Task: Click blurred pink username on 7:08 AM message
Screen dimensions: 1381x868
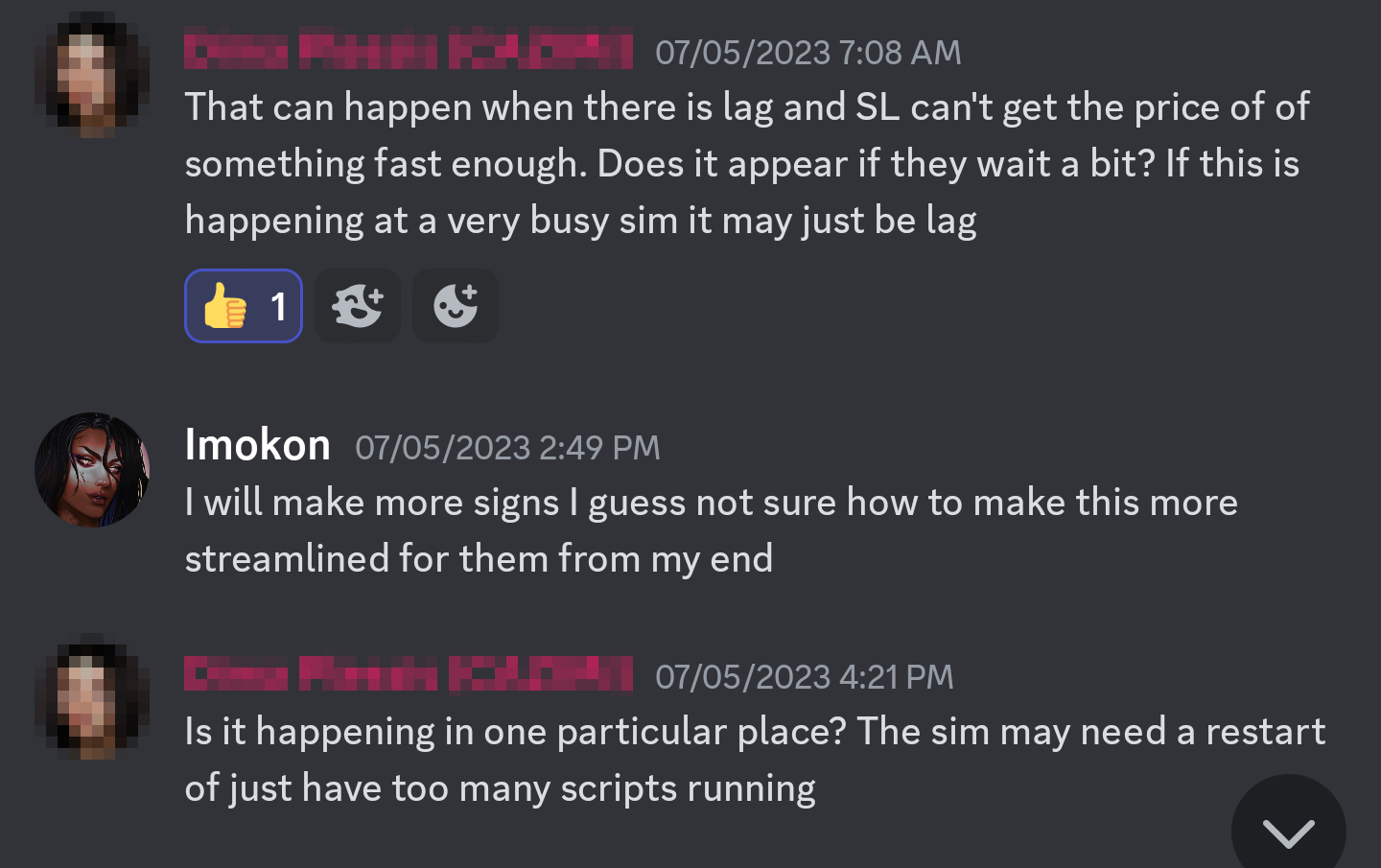Action: [x=408, y=52]
